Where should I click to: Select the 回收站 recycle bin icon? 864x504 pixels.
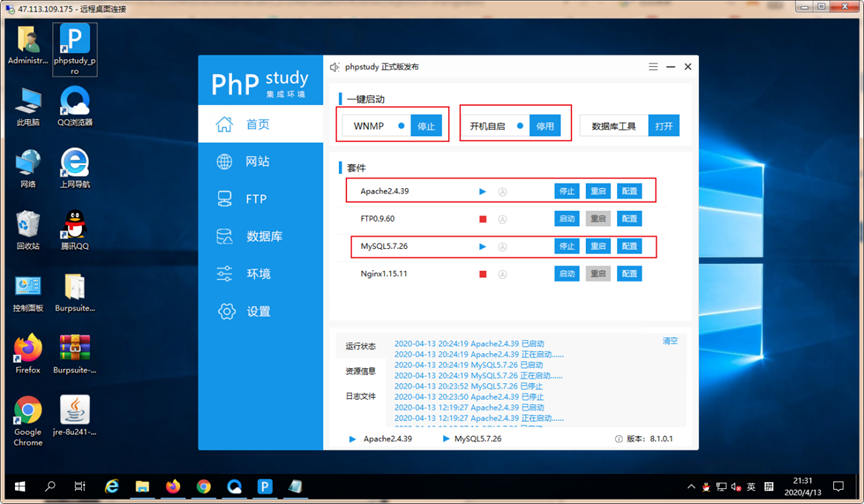coord(28,230)
